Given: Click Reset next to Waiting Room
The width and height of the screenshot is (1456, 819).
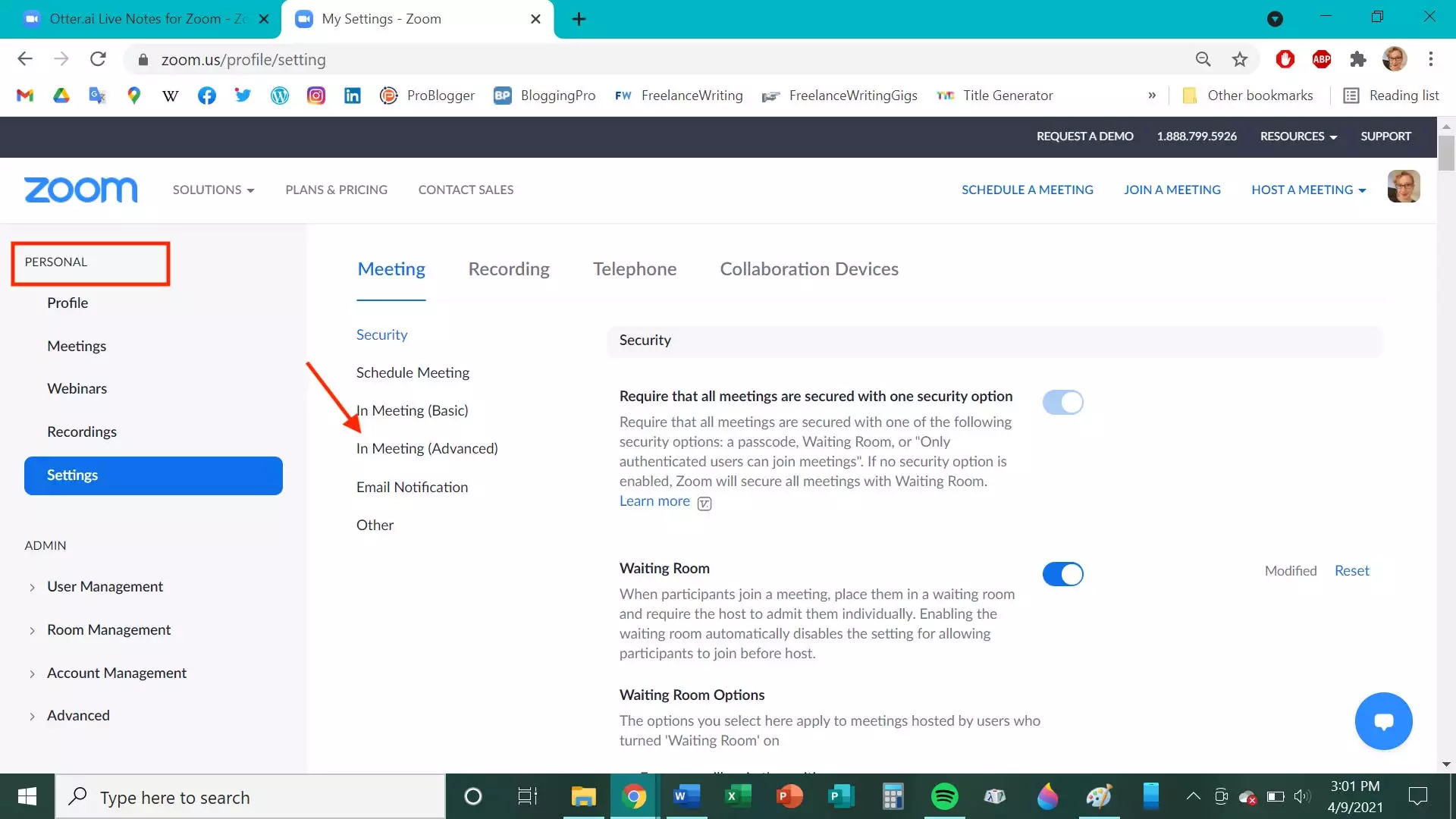Looking at the screenshot, I should (1351, 571).
